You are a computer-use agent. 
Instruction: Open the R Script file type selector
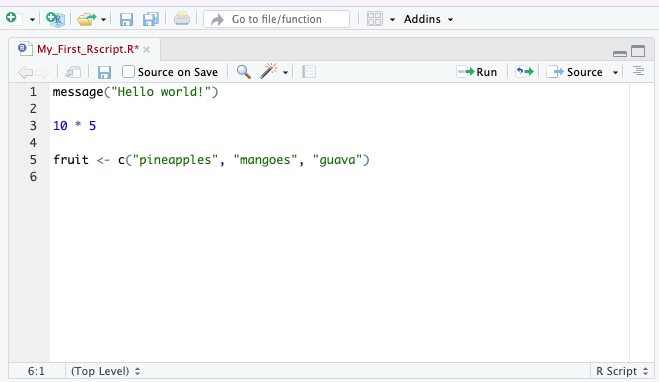pyautogui.click(x=622, y=371)
